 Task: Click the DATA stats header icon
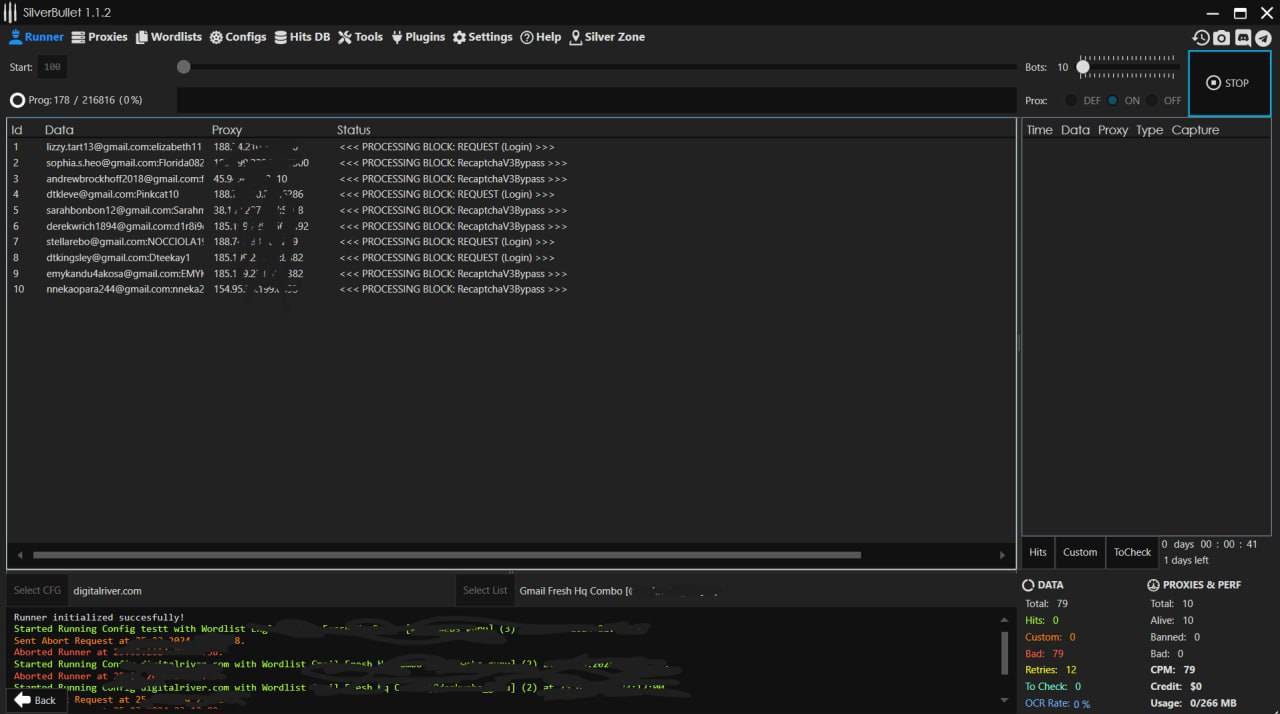click(1028, 585)
